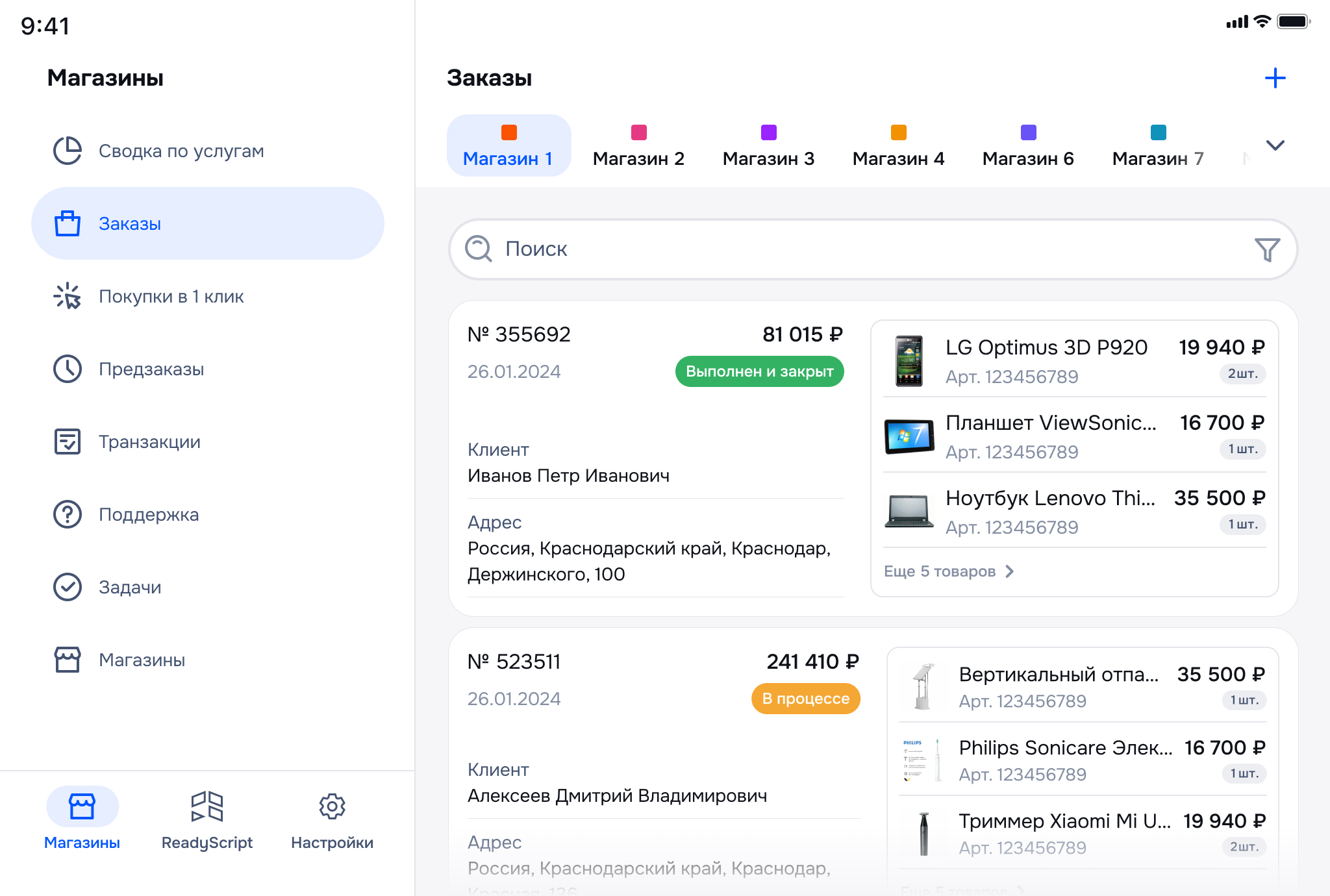The width and height of the screenshot is (1330, 896).
Task: Tap the ReadyScript logo icon in bottom bar
Action: (207, 806)
